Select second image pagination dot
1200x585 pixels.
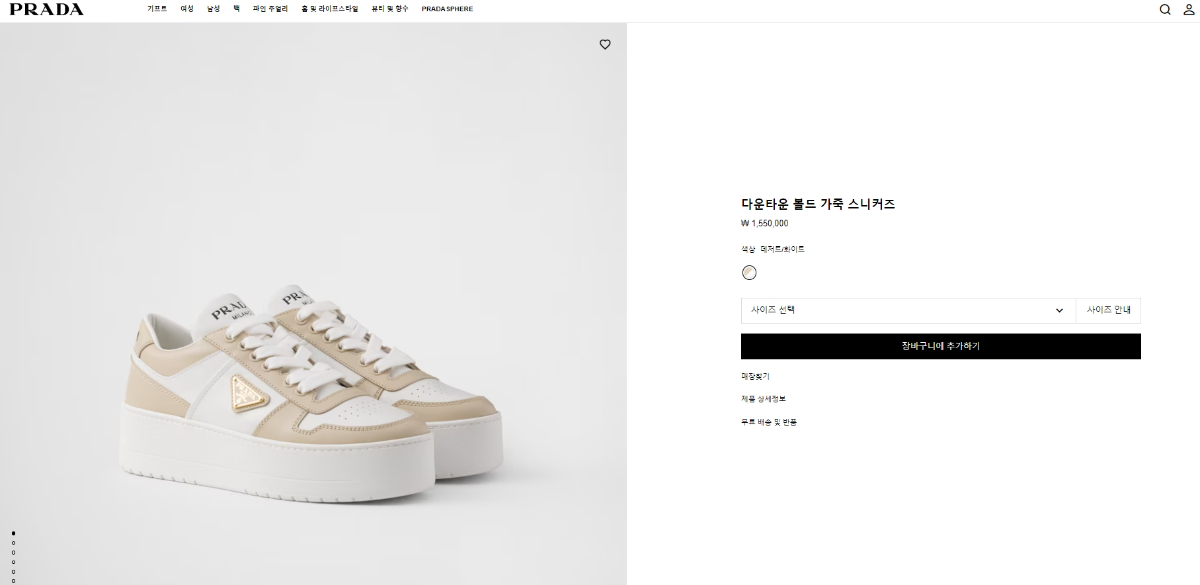[13, 543]
